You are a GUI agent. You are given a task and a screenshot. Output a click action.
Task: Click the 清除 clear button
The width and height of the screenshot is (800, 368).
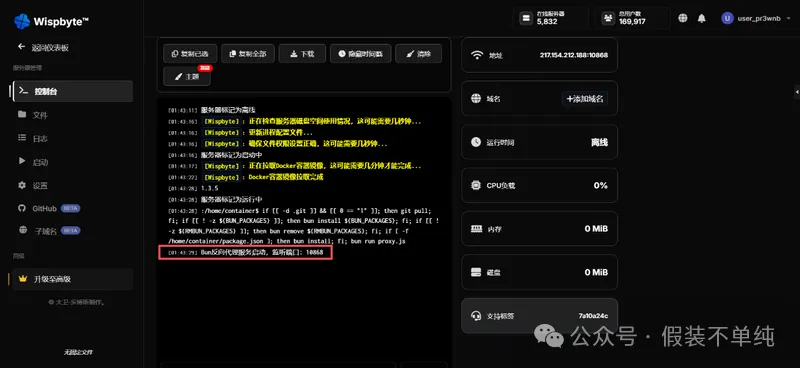click(x=418, y=54)
